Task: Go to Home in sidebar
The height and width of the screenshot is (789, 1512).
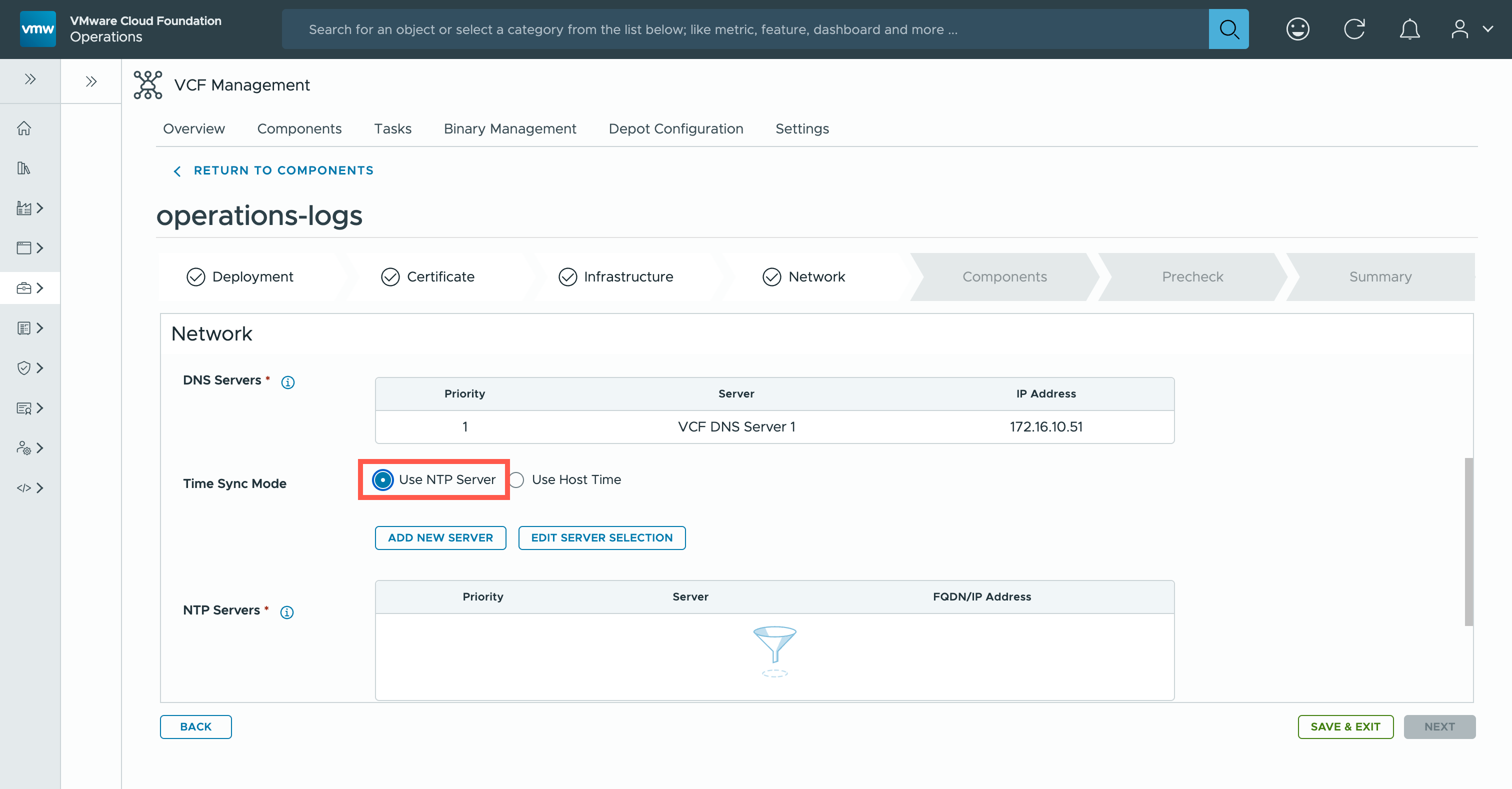Action: (x=24, y=128)
